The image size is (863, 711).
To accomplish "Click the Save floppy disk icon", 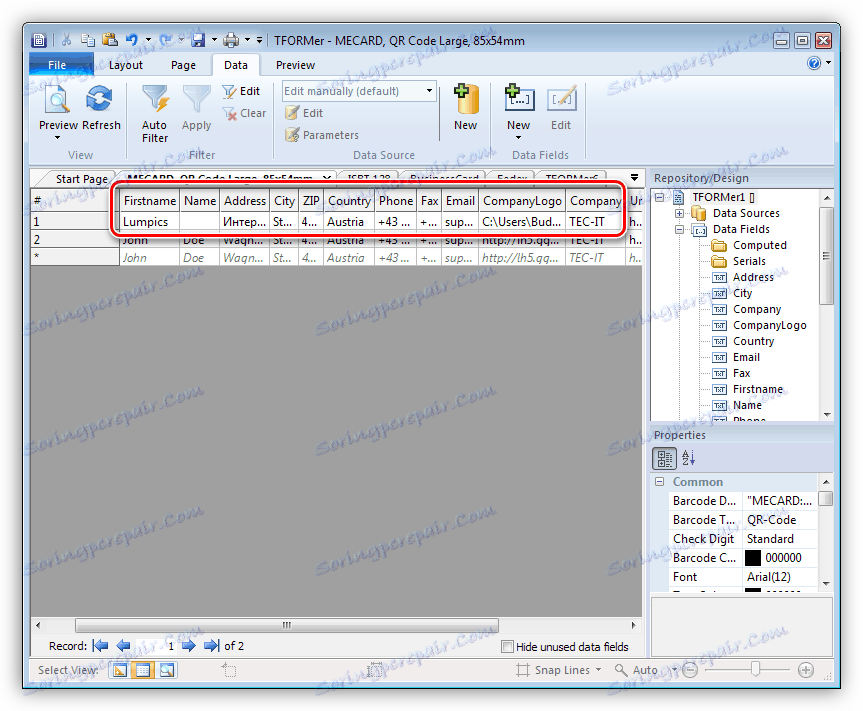I will coord(198,40).
